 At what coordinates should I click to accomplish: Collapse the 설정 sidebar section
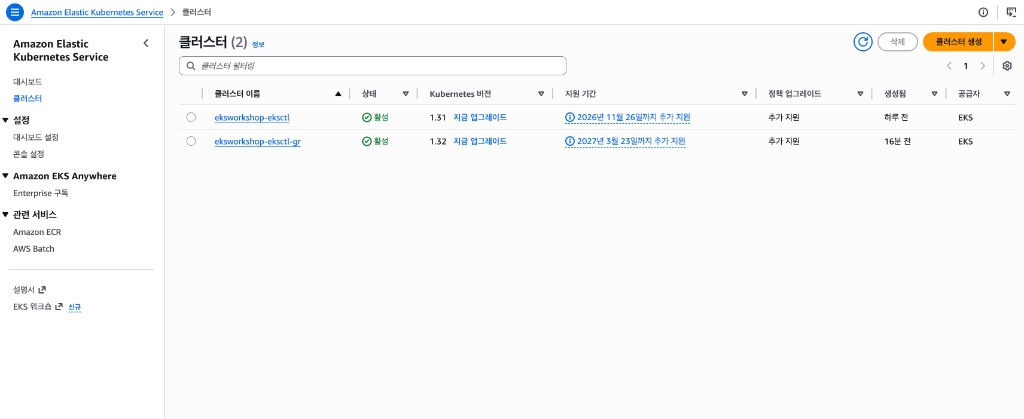click(x=6, y=120)
